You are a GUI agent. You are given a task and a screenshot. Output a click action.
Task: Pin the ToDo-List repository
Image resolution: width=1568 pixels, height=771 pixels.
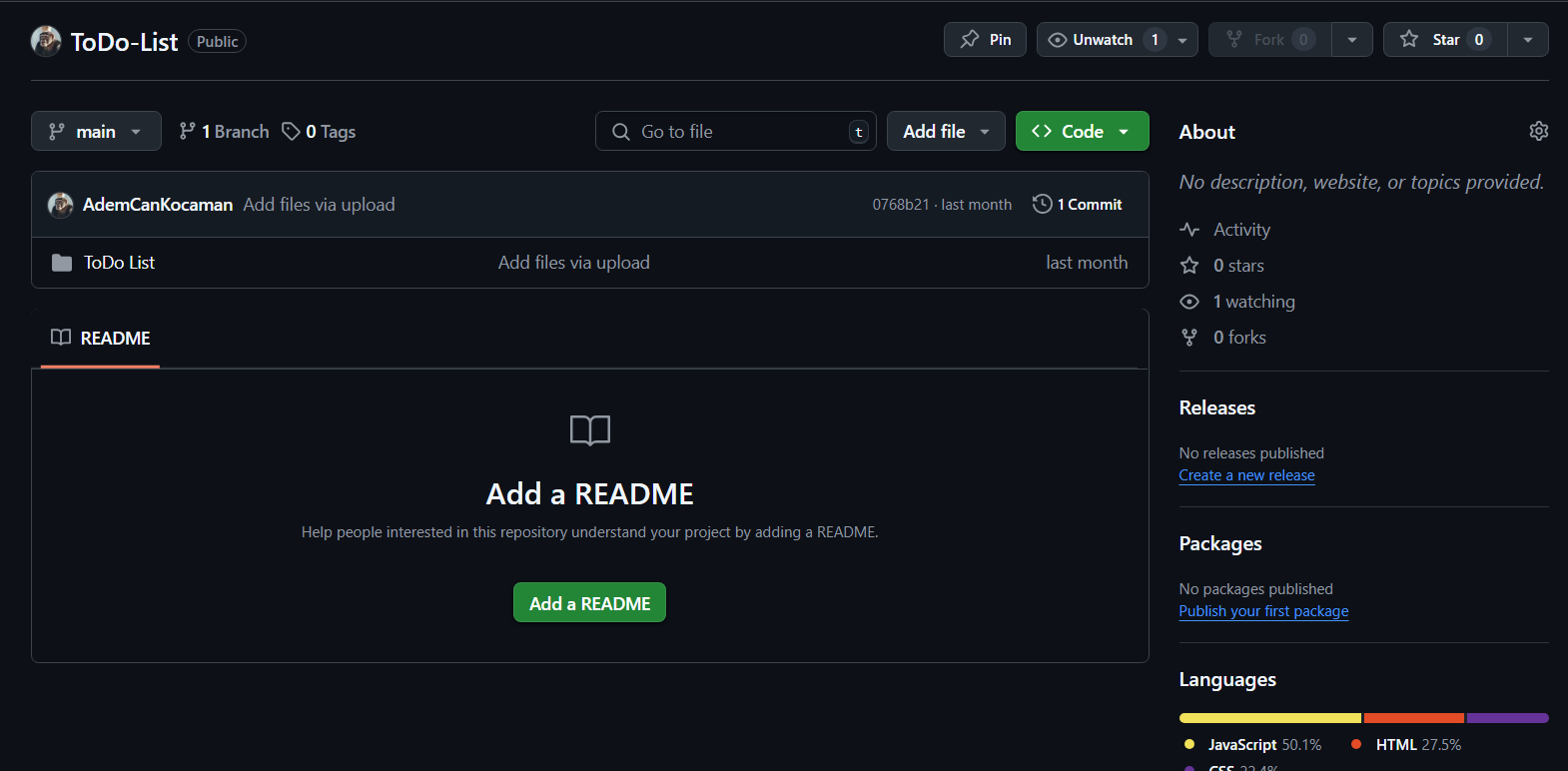click(x=985, y=40)
